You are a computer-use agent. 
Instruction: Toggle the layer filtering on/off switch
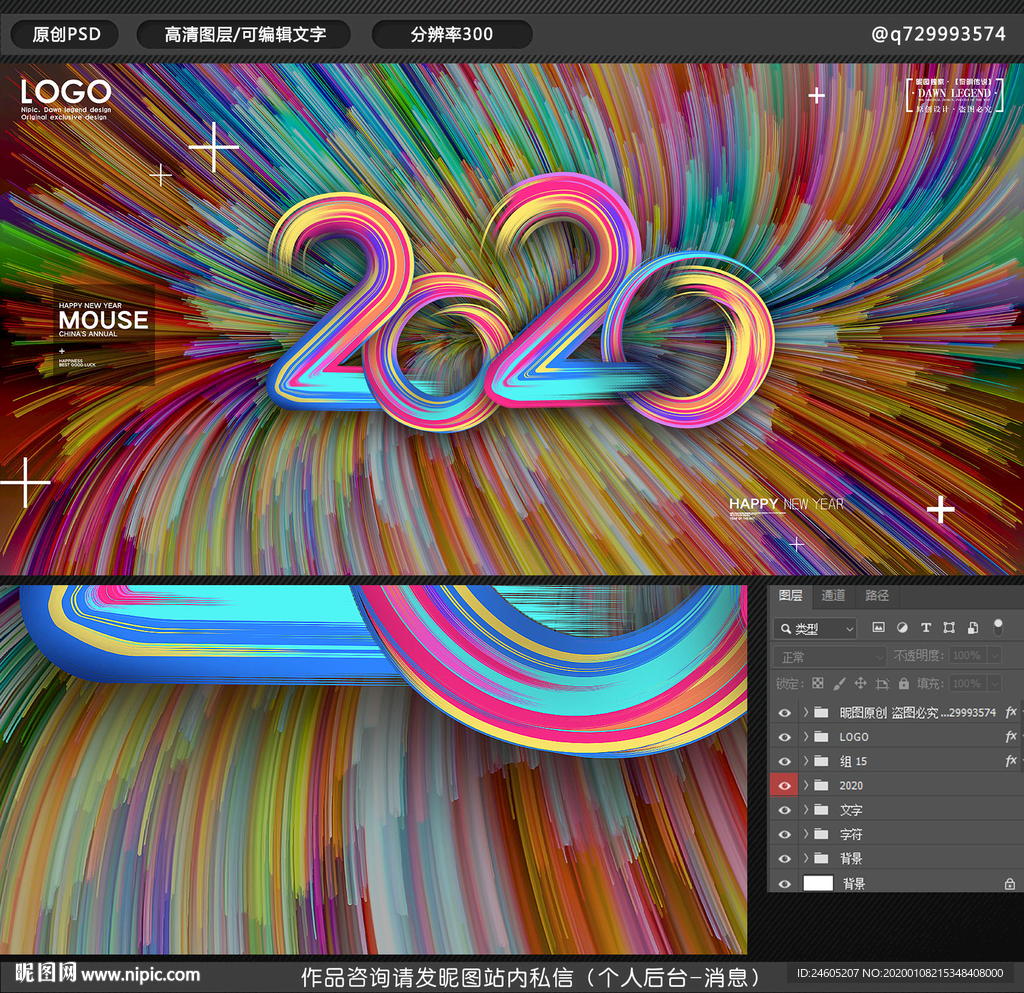[997, 627]
